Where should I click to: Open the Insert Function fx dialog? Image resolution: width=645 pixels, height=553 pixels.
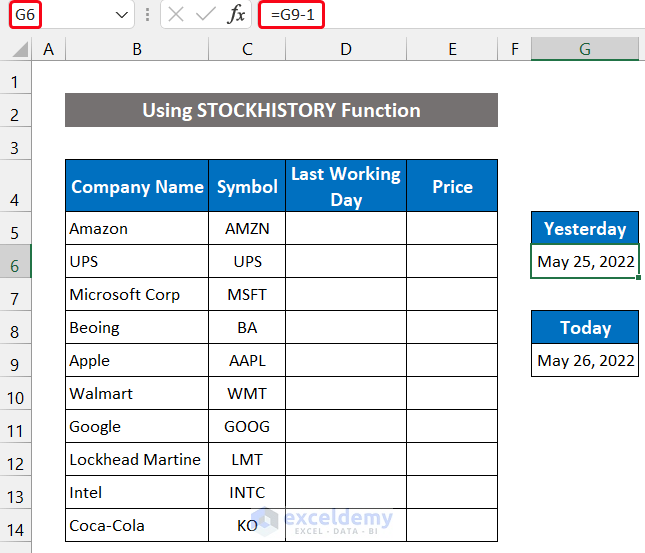click(x=236, y=14)
